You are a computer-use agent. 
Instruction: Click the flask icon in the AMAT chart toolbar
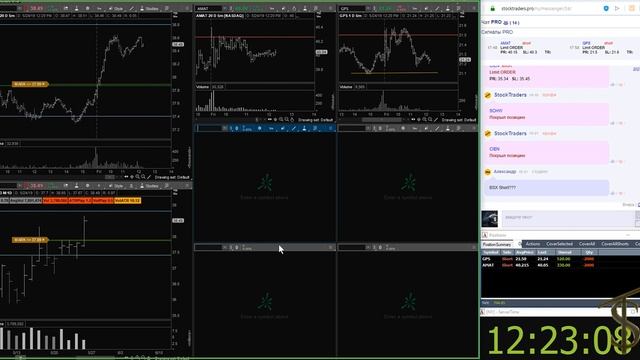pos(304,8)
